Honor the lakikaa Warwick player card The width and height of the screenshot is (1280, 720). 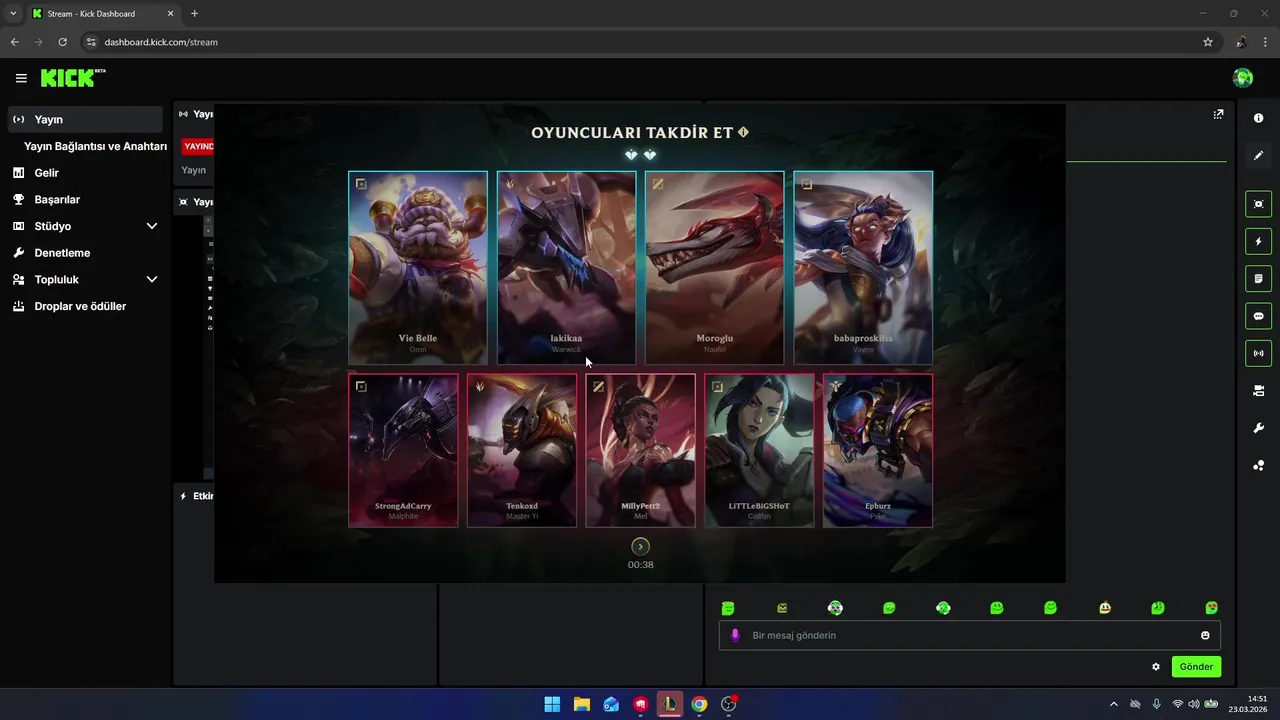pyautogui.click(x=566, y=267)
